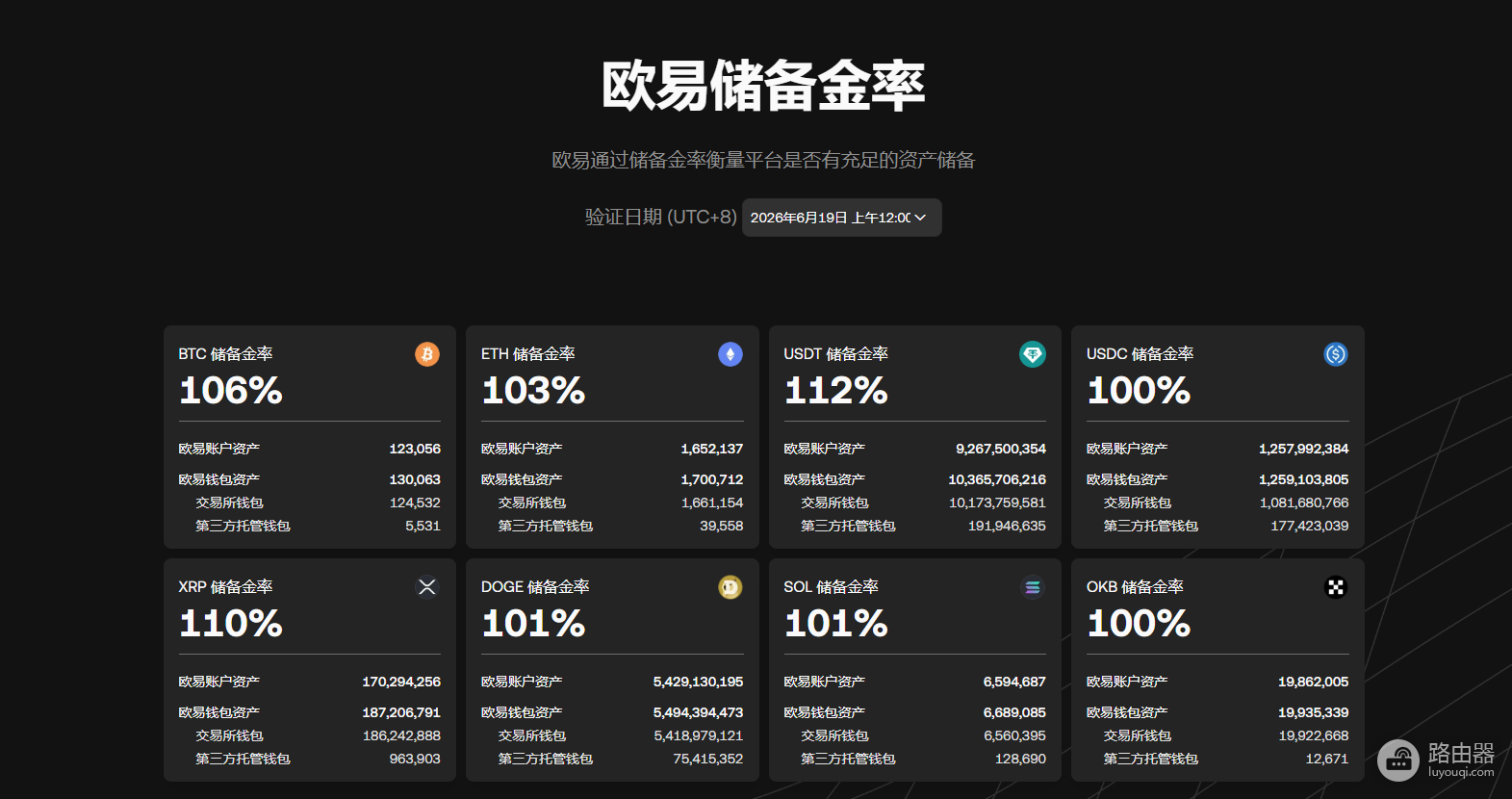This screenshot has height=799, width=1512.
Task: Click the OKB 储备金率 title
Action: coord(1135,587)
